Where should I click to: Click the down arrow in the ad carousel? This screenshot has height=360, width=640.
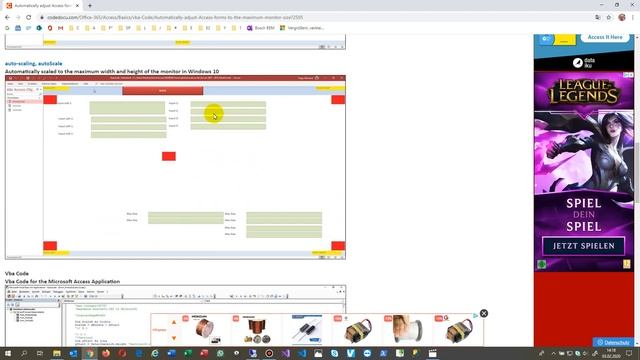174,338
